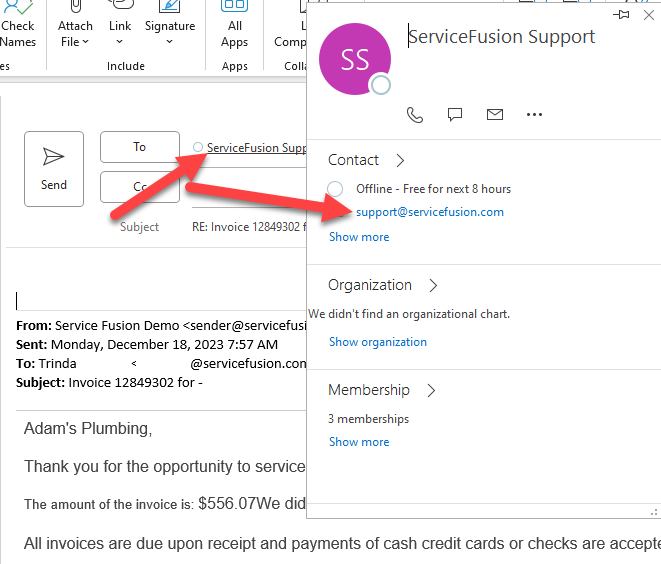661x564 pixels.
Task: Start chat with the speech bubble icon
Action: pos(455,115)
